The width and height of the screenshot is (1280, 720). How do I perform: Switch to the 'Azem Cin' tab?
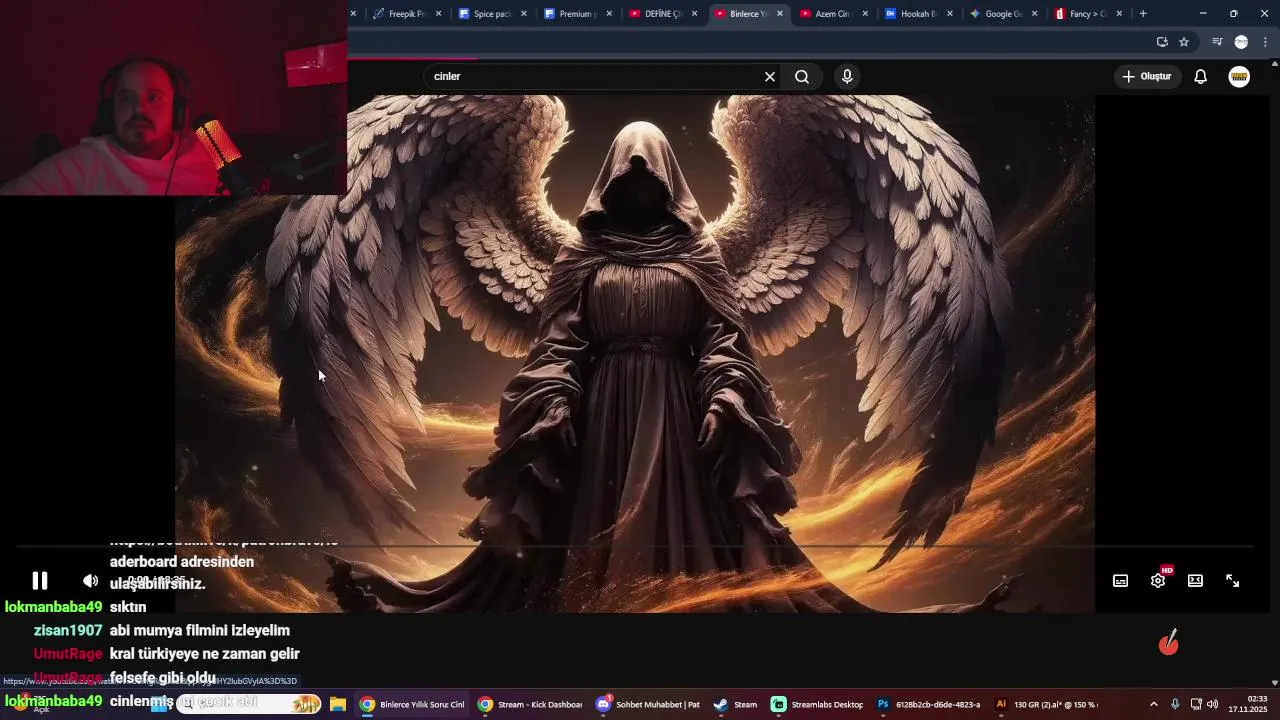[x=833, y=14]
